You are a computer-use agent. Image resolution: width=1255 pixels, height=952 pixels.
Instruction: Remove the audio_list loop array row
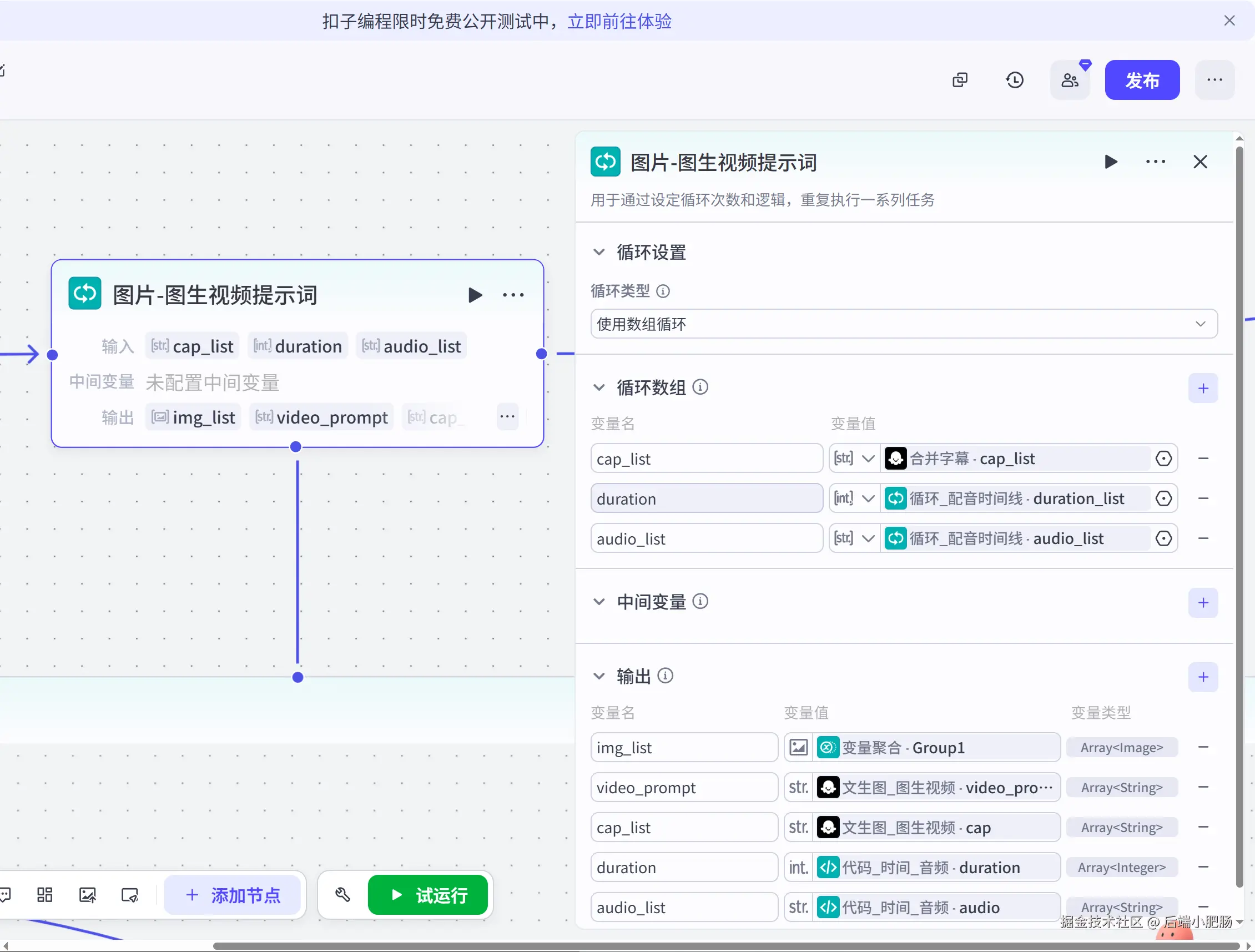1203,538
